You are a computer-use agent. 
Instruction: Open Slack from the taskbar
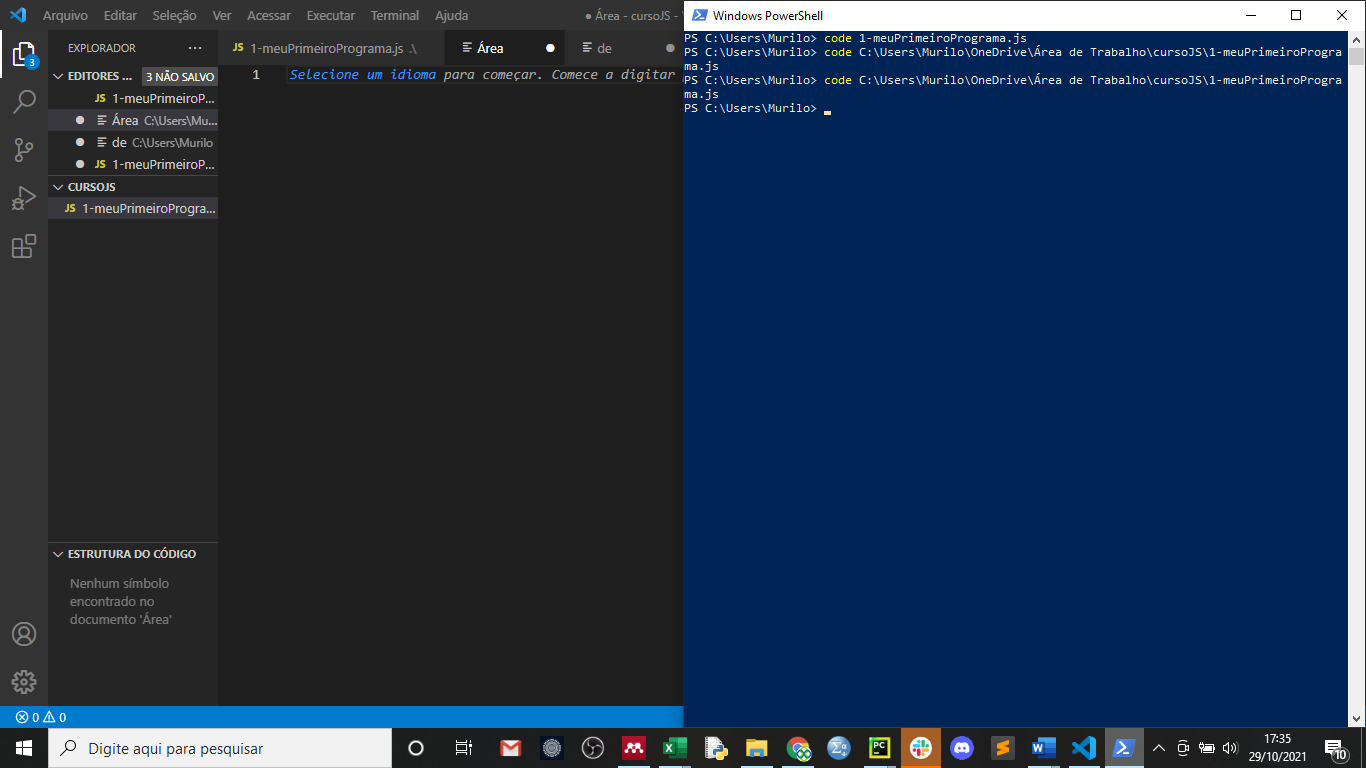921,748
